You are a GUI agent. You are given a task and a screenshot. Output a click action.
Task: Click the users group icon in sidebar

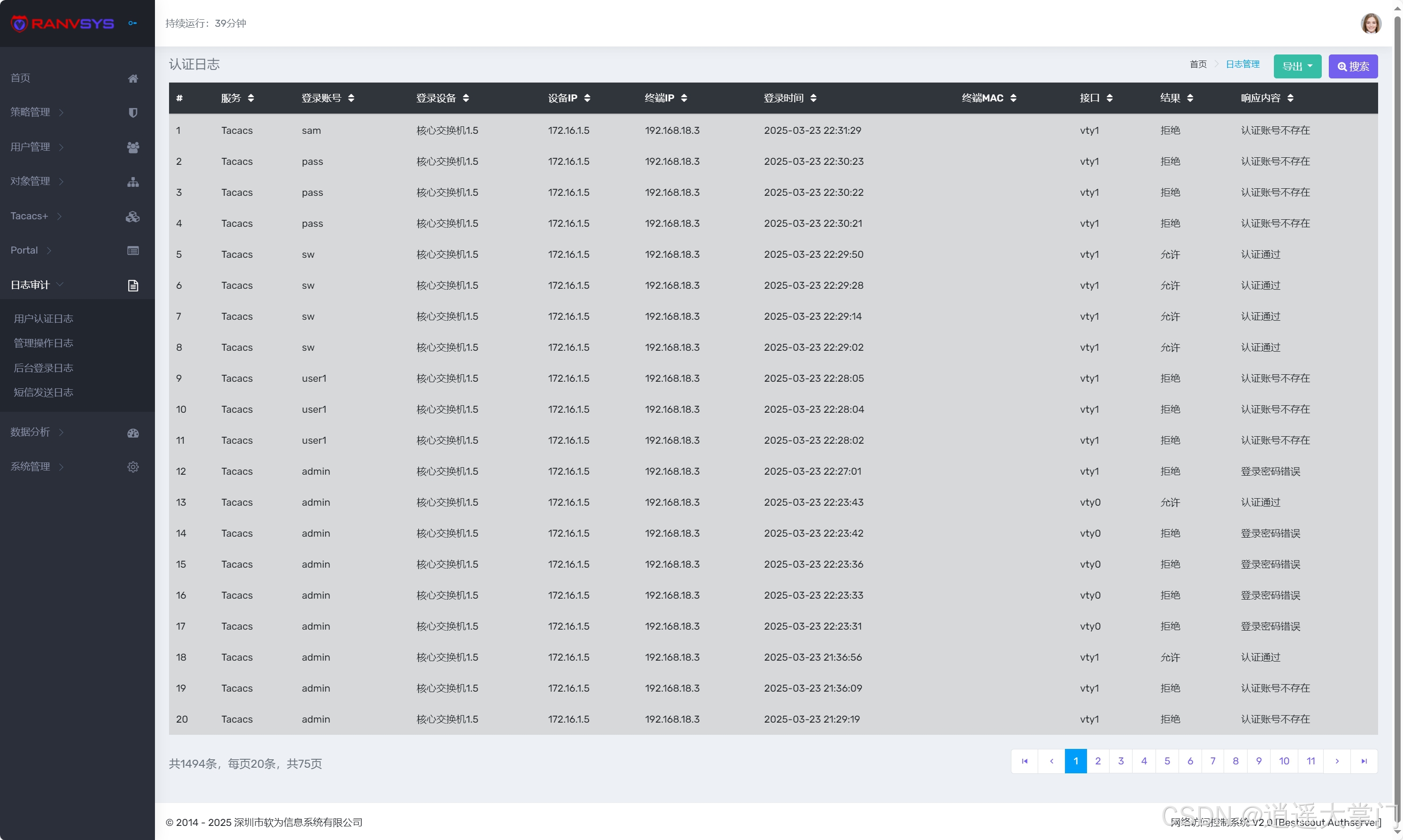pos(133,147)
